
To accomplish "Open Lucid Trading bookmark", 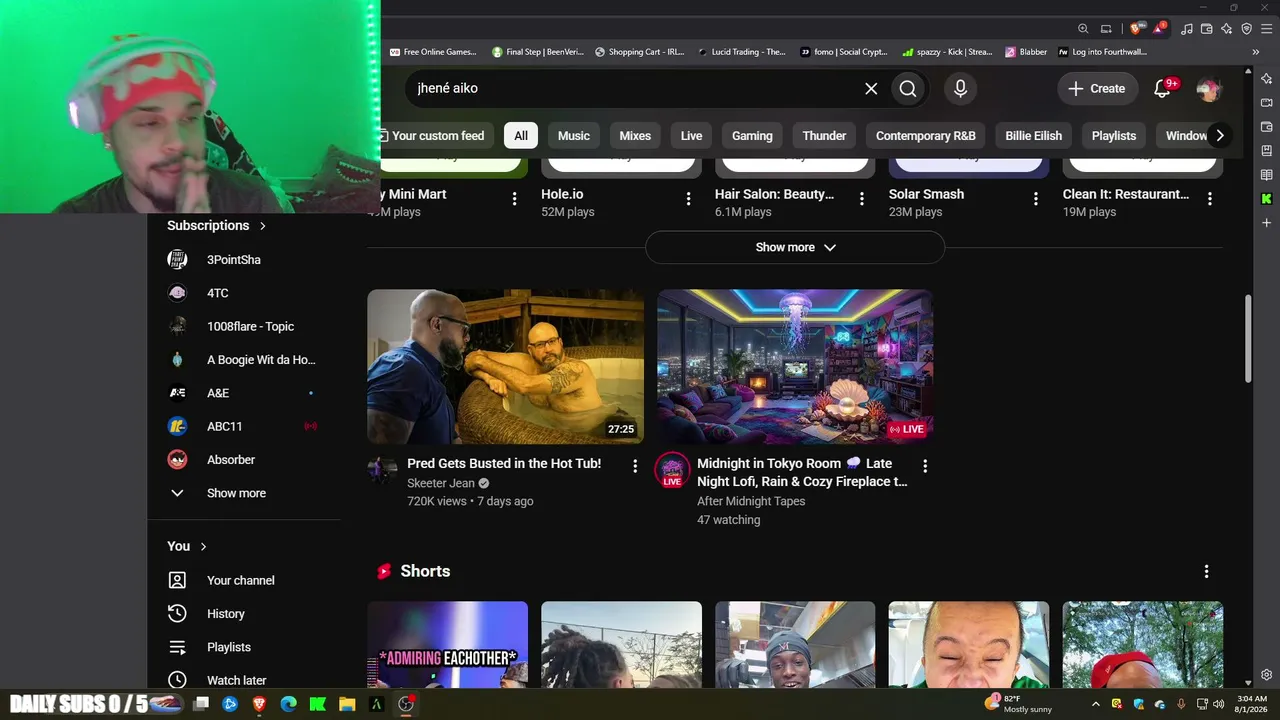I will point(742,52).
